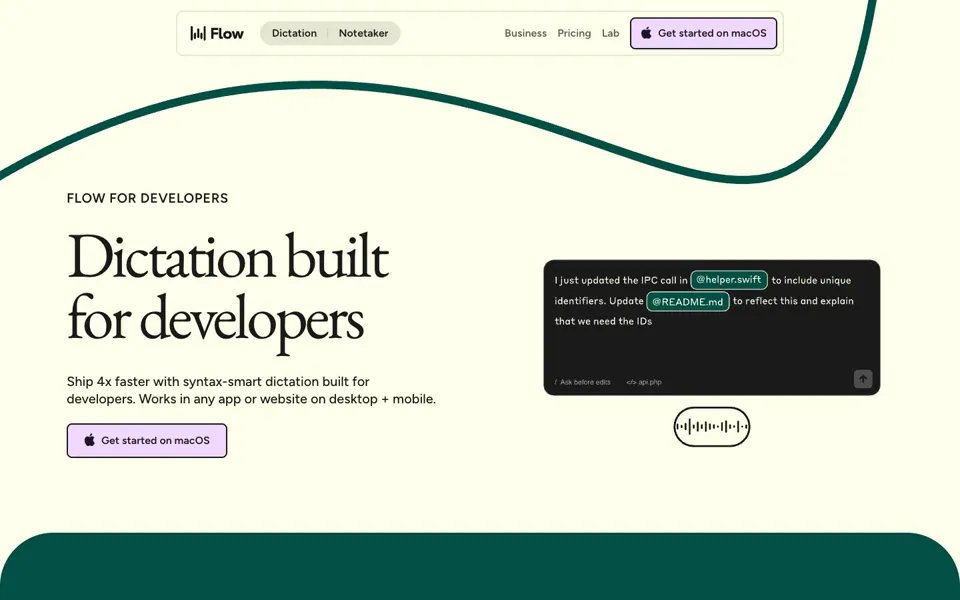The image size is (960, 600).
Task: Click the send arrow button in prompt box
Action: 863,379
